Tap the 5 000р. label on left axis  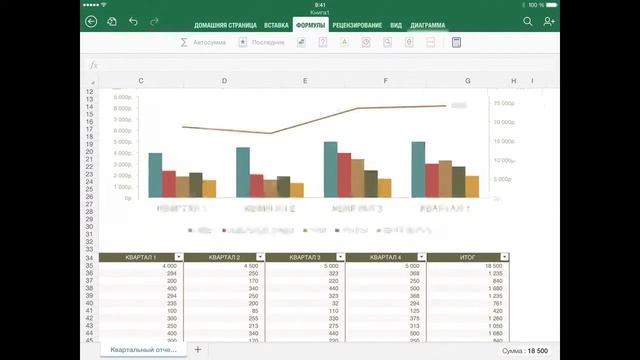point(122,142)
